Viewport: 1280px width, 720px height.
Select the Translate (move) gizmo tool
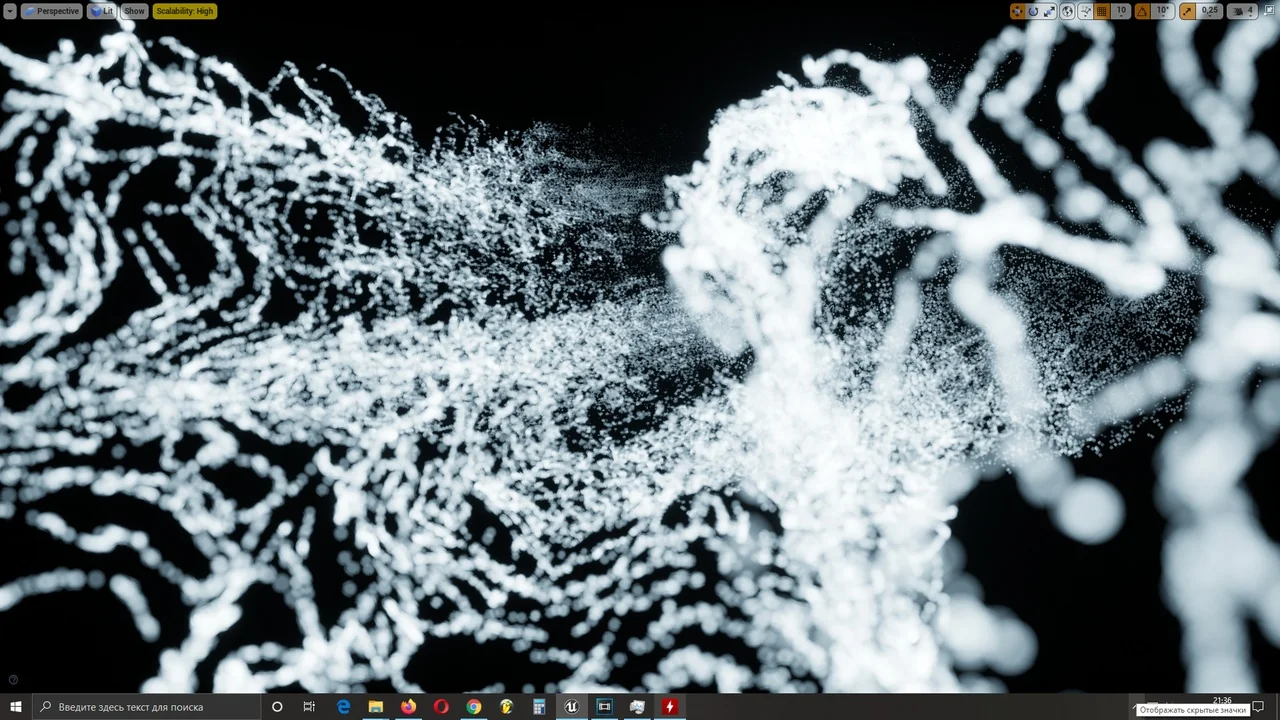click(1017, 11)
